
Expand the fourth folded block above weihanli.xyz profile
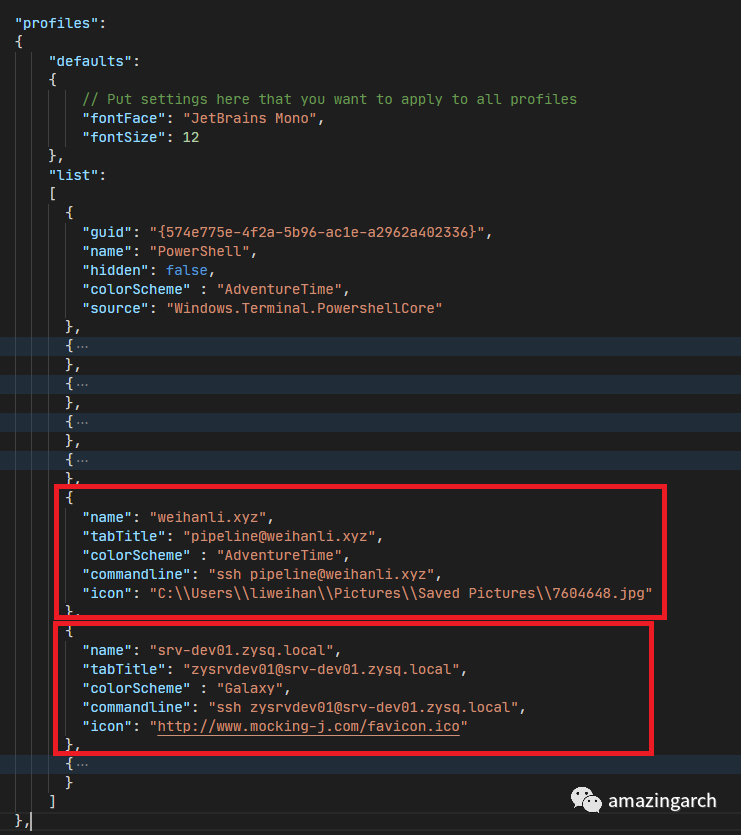(82, 460)
